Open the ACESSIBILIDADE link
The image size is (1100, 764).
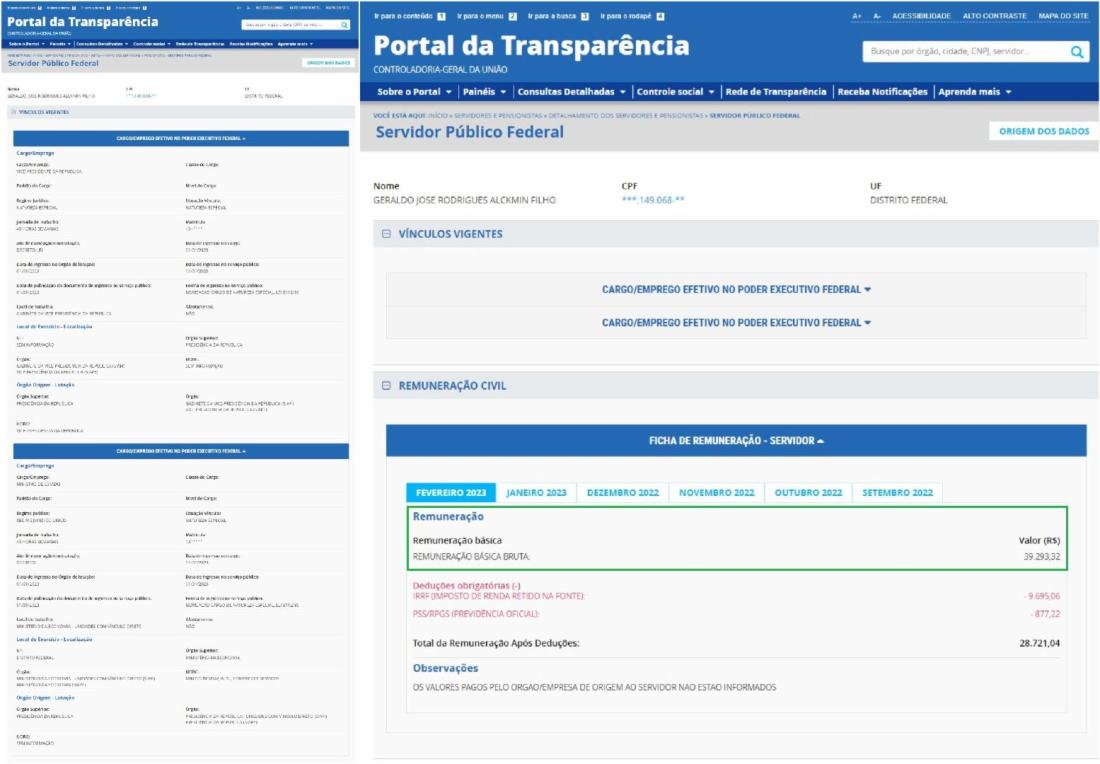pos(921,15)
